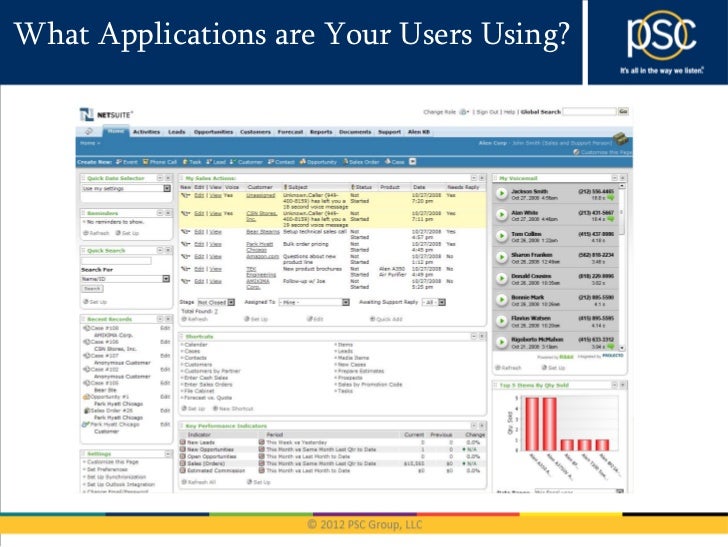This screenshot has height=547, width=728.
Task: Play Alan White voicemail
Action: [x=501, y=215]
